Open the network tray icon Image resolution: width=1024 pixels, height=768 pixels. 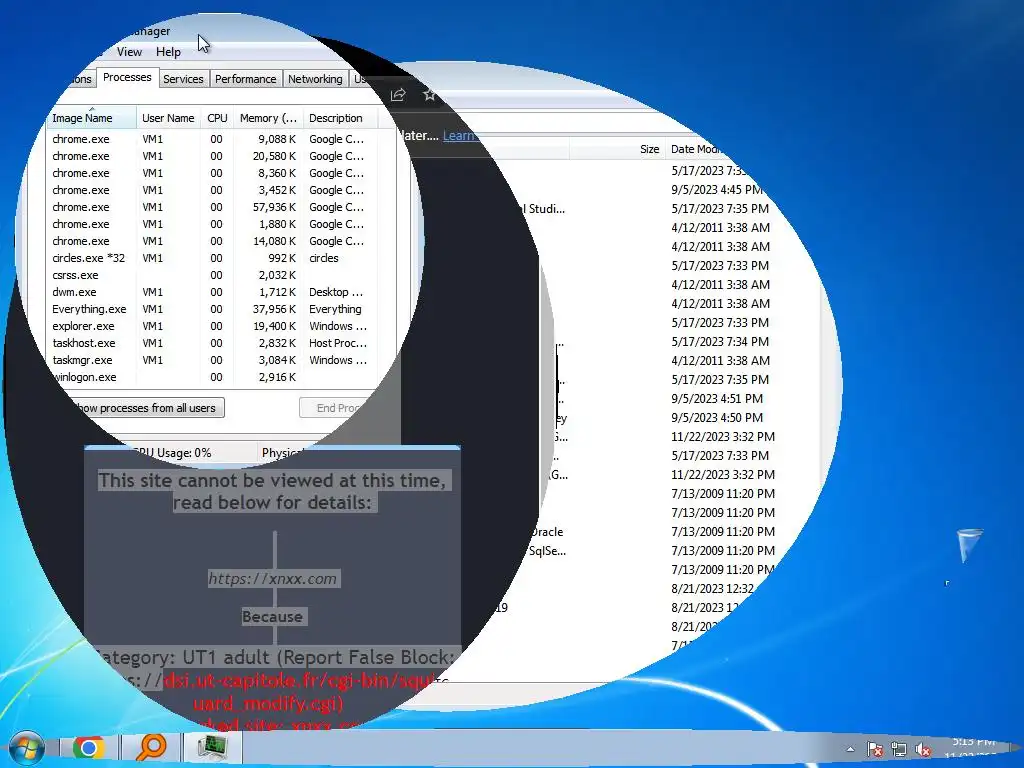point(899,750)
